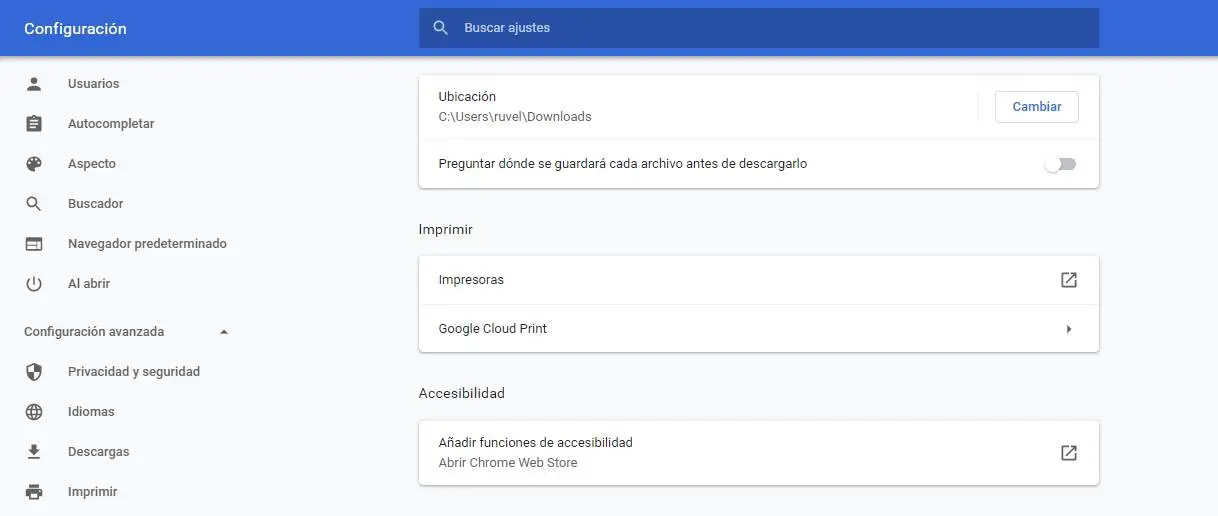Click the Buscador magnifier icon in sidebar
Viewport: 1218px width, 516px height.
[34, 204]
